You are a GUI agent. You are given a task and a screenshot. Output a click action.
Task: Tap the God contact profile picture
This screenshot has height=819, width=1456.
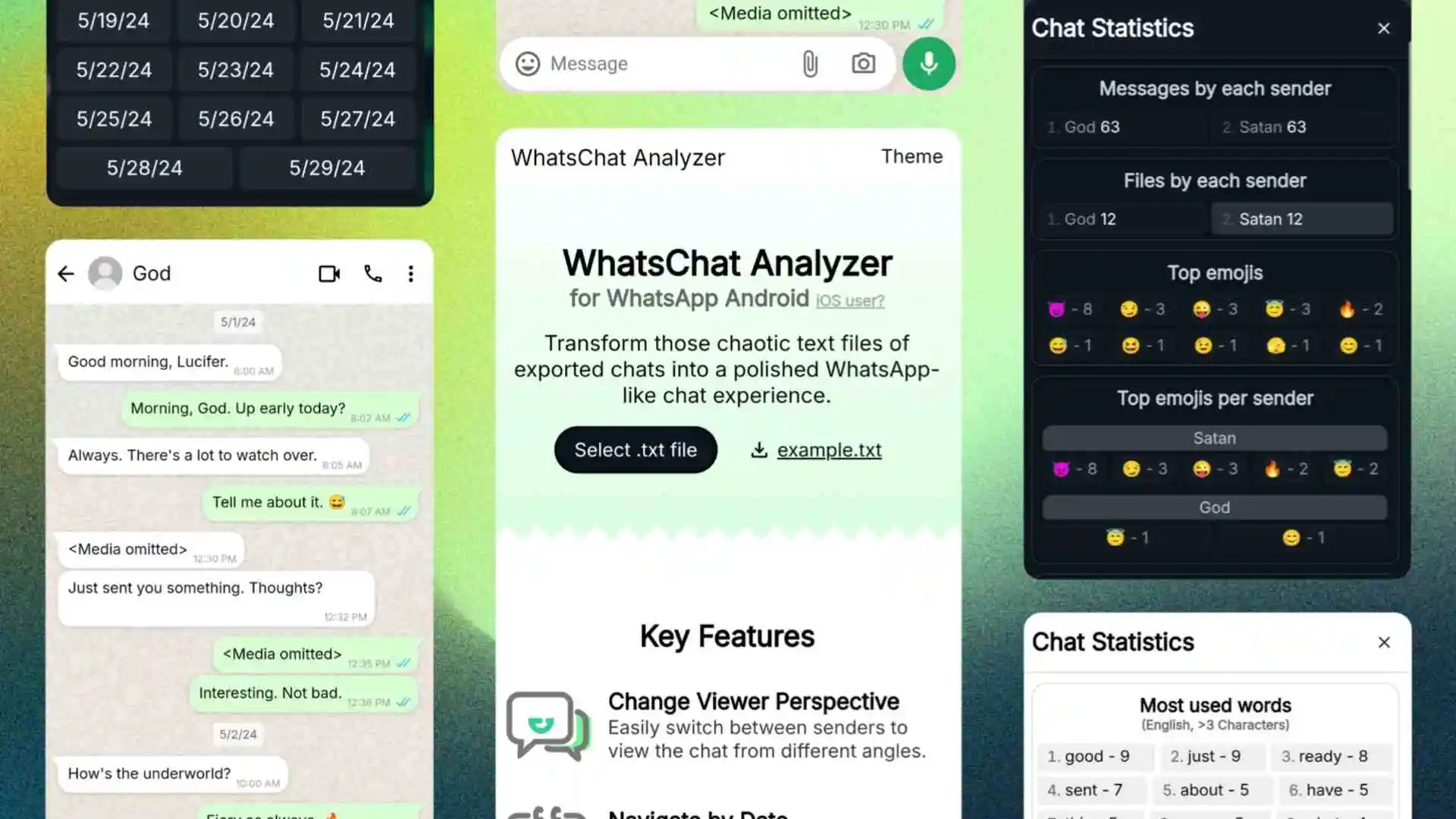coord(105,272)
